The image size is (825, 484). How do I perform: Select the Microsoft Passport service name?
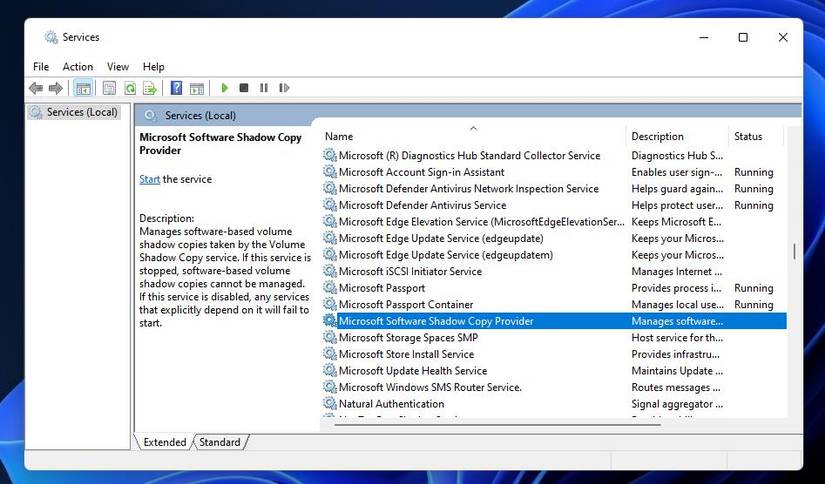pyautogui.click(x=382, y=288)
